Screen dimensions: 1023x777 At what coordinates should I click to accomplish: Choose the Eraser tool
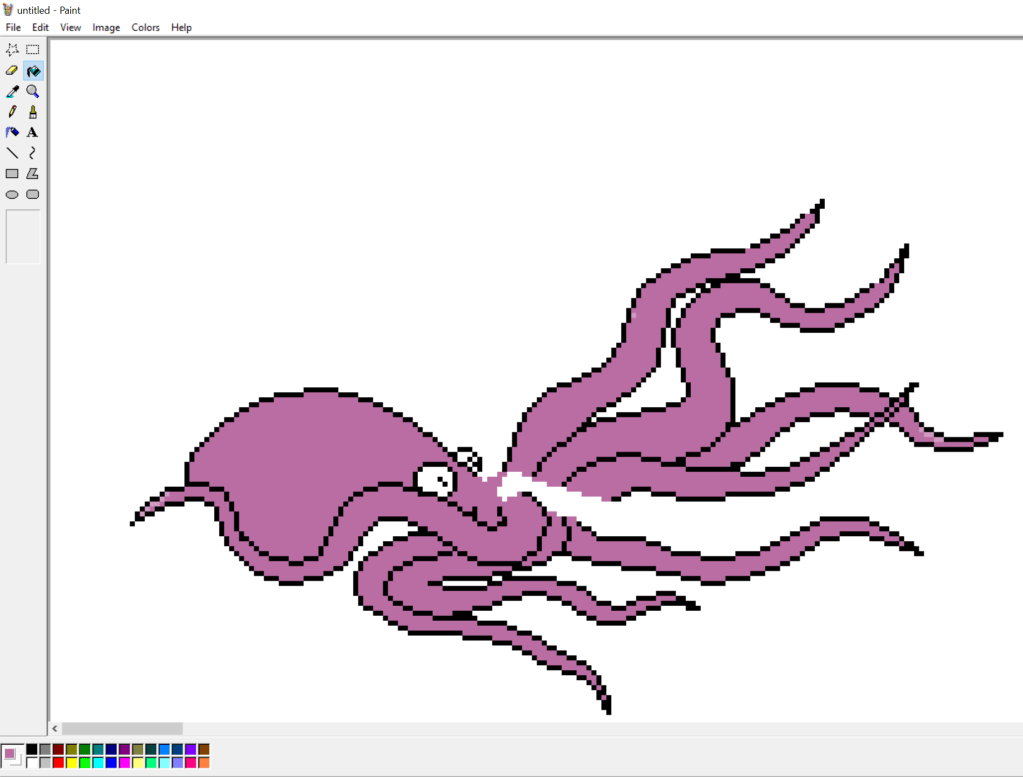[x=12, y=70]
